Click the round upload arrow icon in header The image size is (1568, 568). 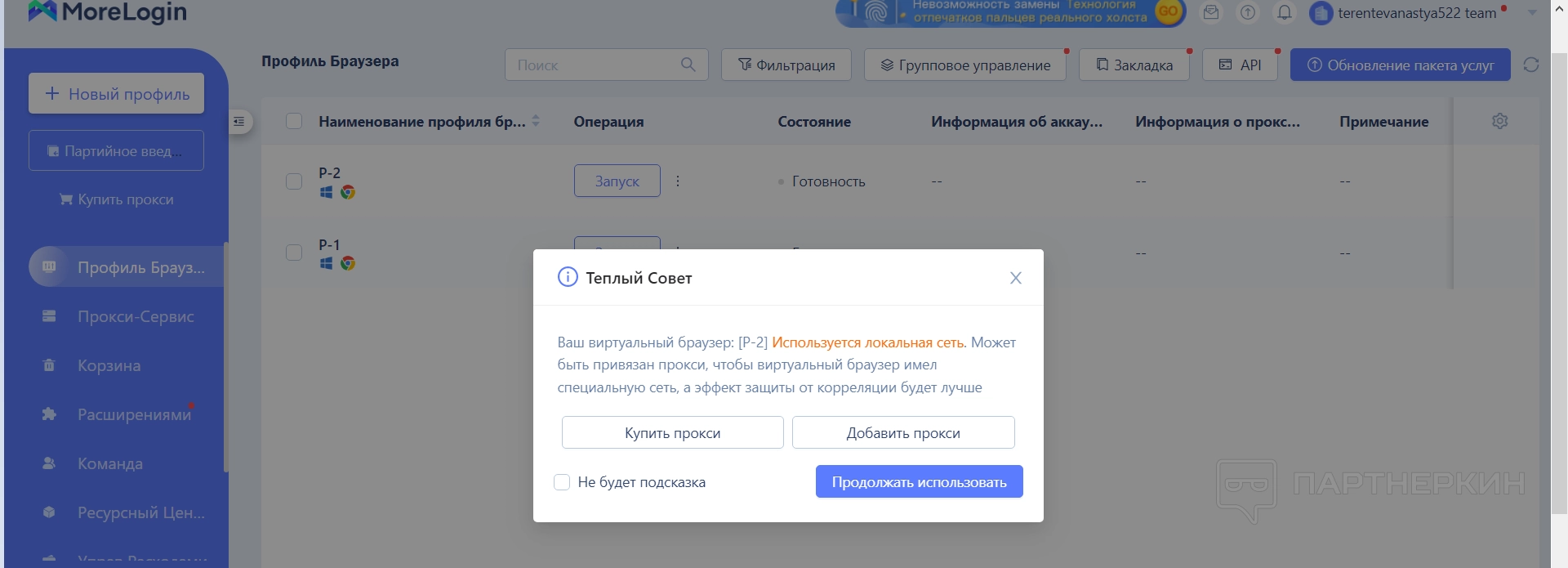[x=1247, y=12]
